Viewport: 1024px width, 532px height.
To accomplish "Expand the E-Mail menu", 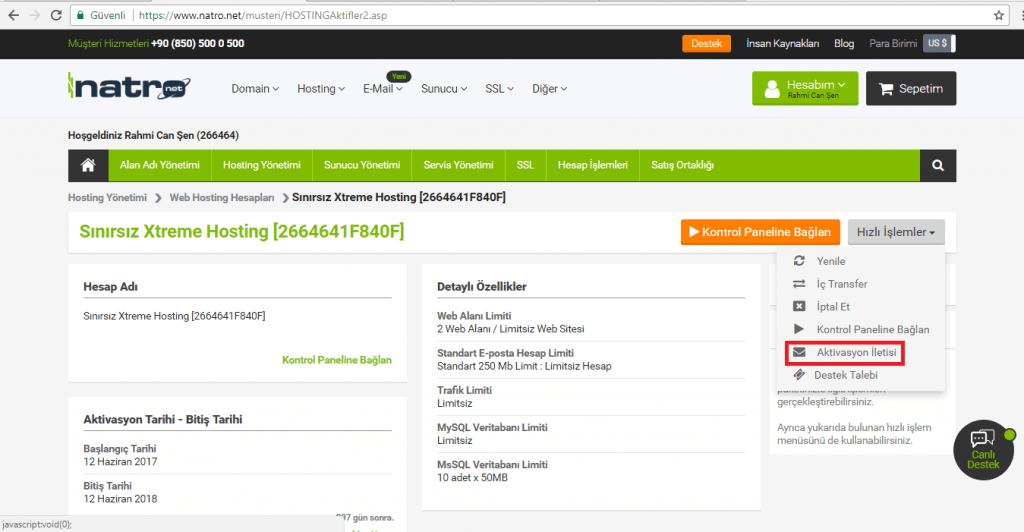I will tap(383, 89).
